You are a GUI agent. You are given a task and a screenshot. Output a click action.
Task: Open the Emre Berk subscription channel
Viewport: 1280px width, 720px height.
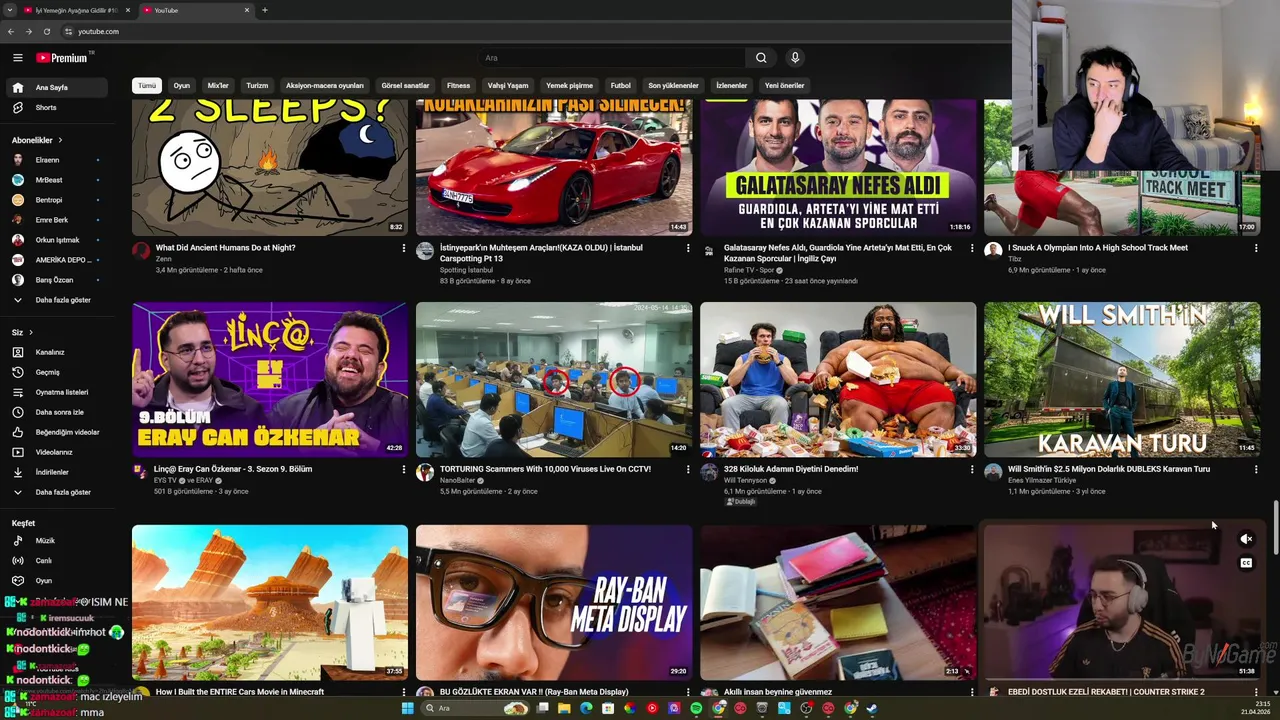point(56,220)
